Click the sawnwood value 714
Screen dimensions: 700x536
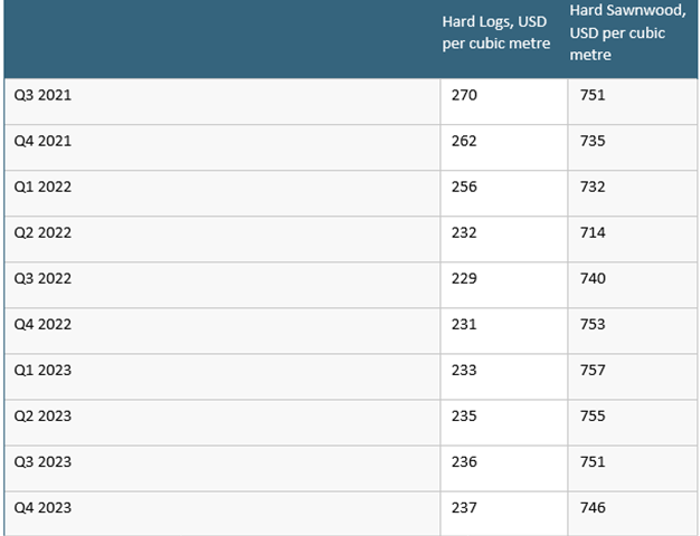click(593, 233)
